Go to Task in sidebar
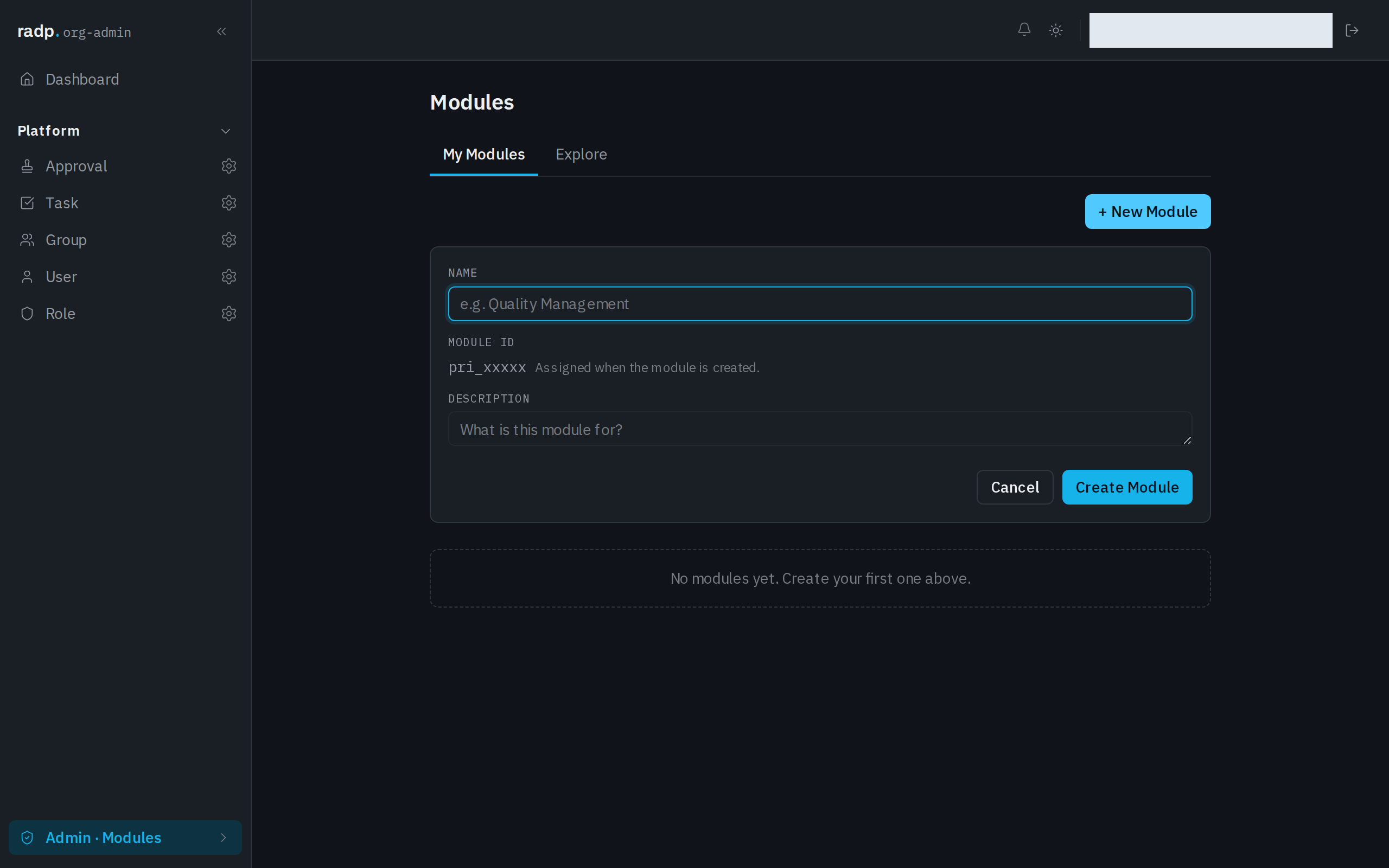Image resolution: width=1389 pixels, height=868 pixels. [x=62, y=203]
